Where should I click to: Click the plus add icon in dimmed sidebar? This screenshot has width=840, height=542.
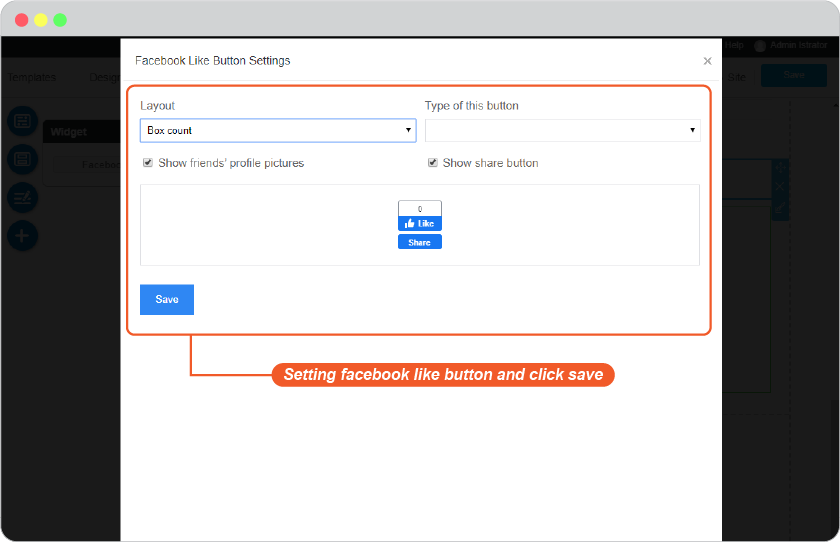click(x=22, y=236)
